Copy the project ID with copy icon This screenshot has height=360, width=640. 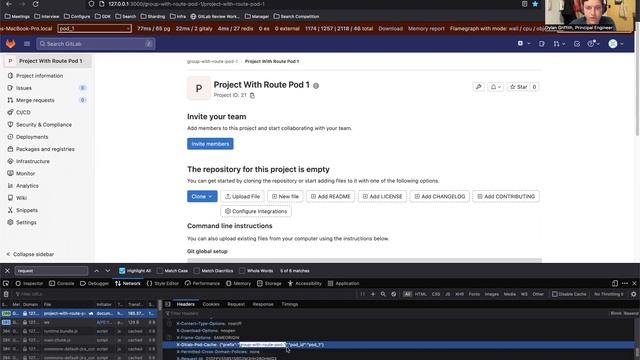[x=252, y=95]
